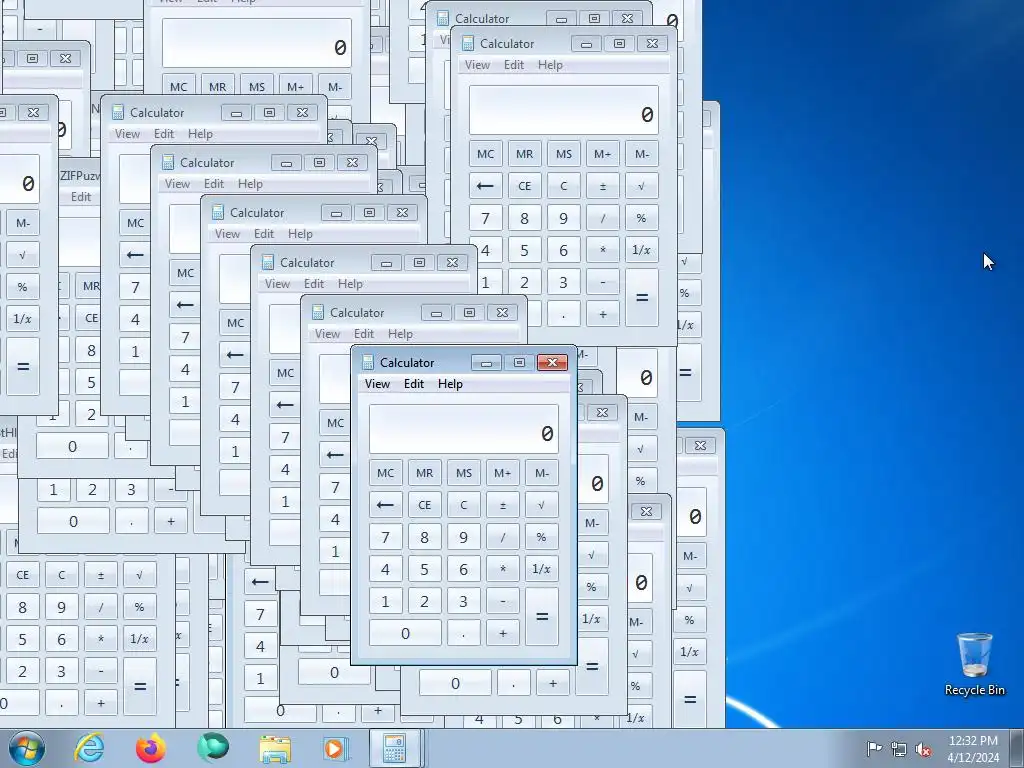Open Windows Explorer folder icon on taskbar
Image resolution: width=1024 pixels, height=768 pixels.
275,748
